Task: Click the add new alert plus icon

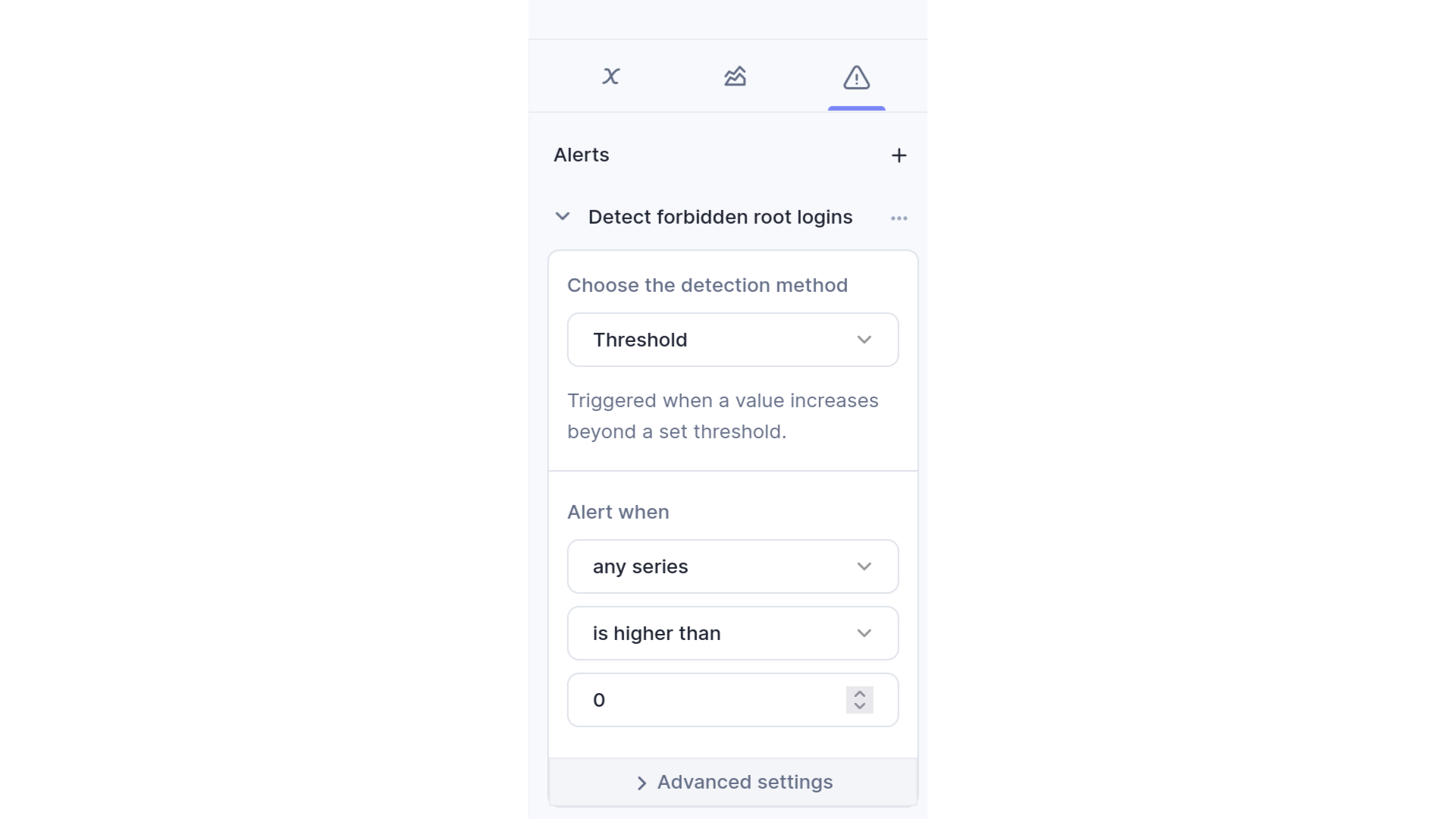Action: (x=899, y=154)
